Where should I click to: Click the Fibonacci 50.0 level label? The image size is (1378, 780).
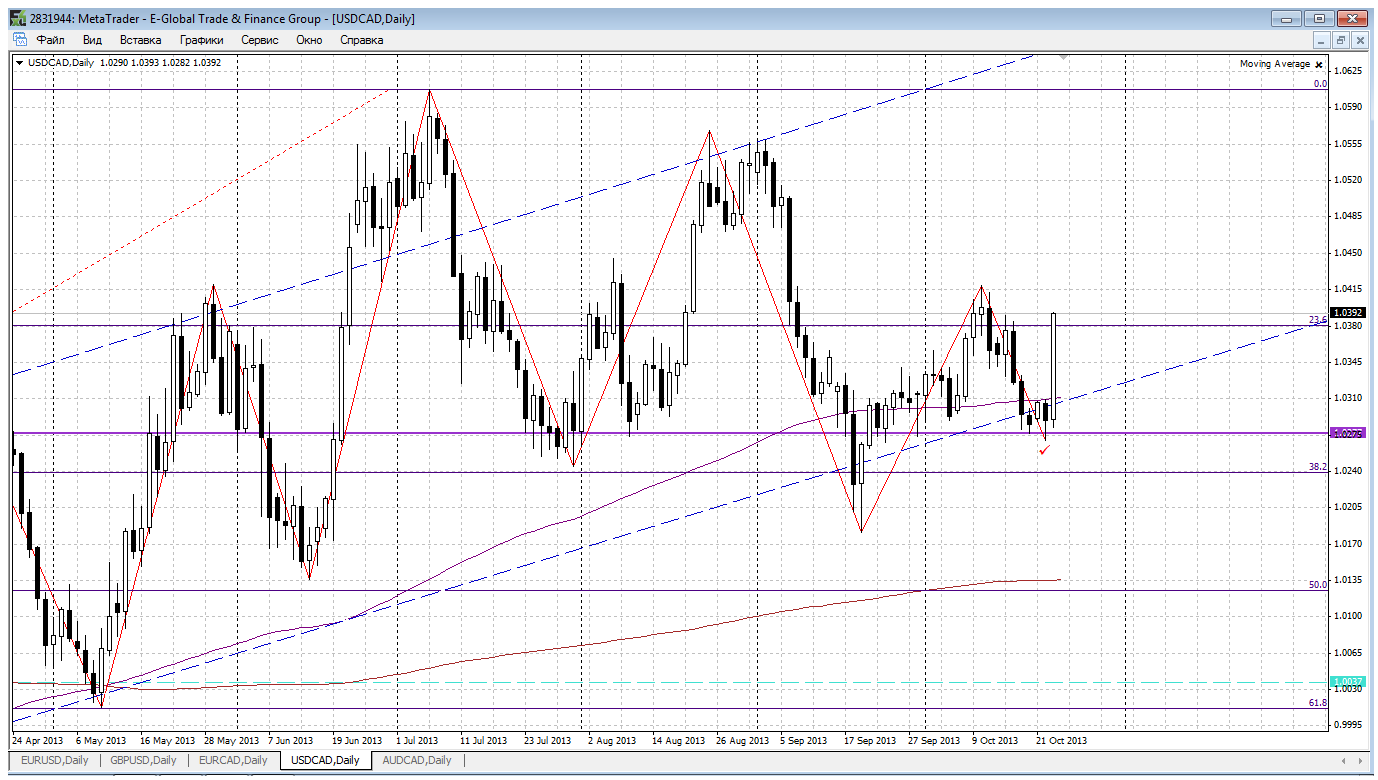(x=1318, y=585)
